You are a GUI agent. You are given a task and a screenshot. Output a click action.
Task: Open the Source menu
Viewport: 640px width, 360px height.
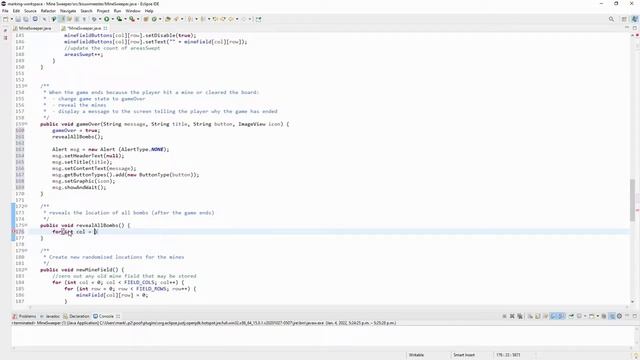point(30,11)
